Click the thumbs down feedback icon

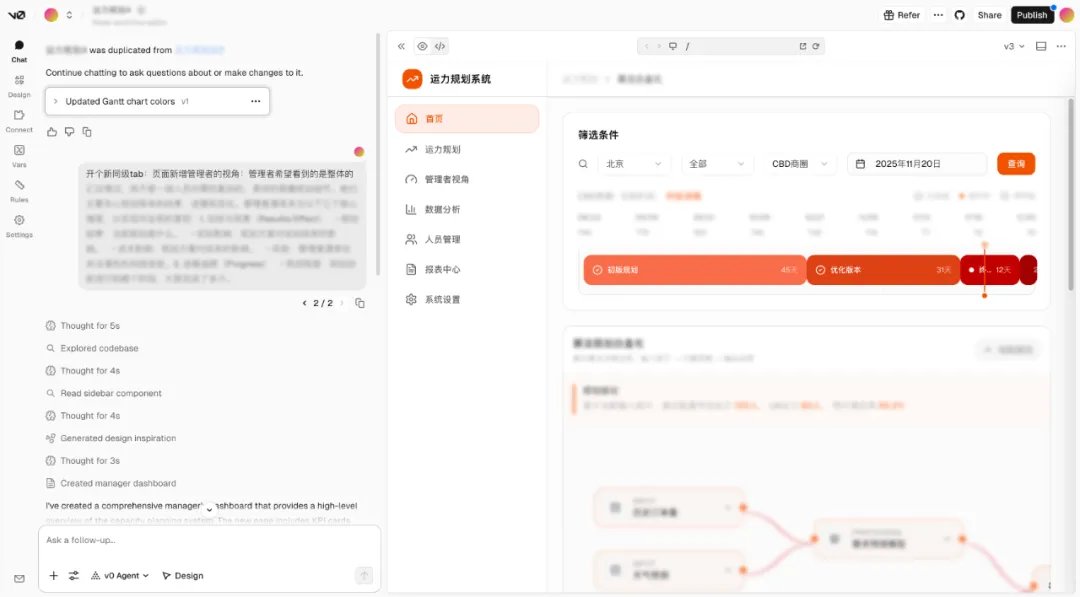pos(69,132)
